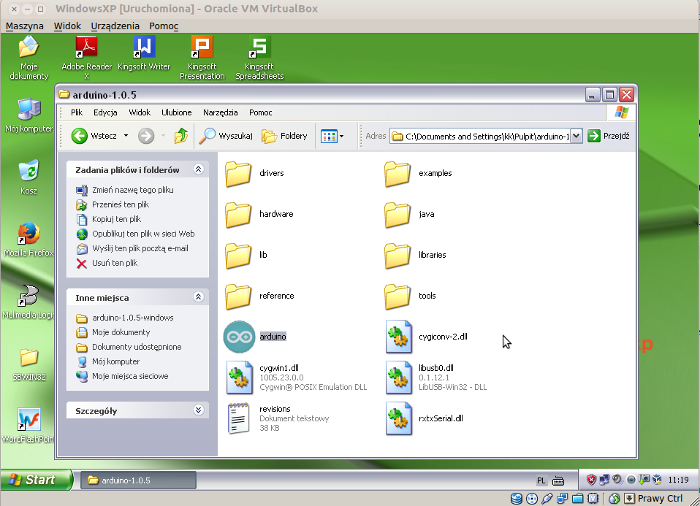
Task: Open the drivers folder
Action: 238,173
